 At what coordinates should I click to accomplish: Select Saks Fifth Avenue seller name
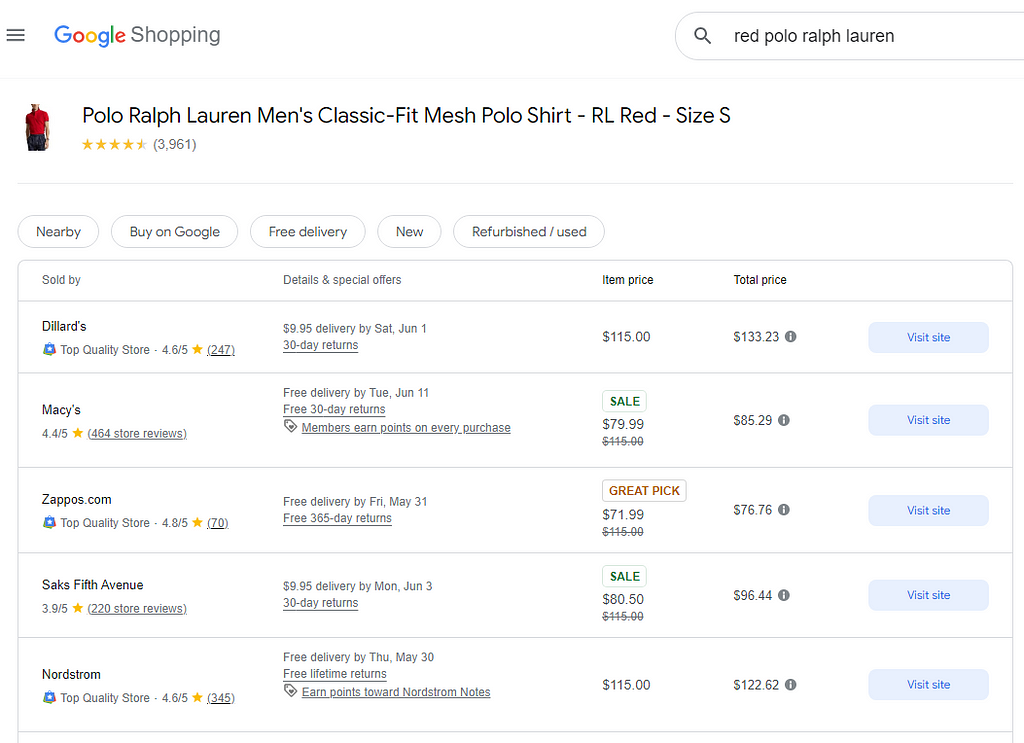93,585
